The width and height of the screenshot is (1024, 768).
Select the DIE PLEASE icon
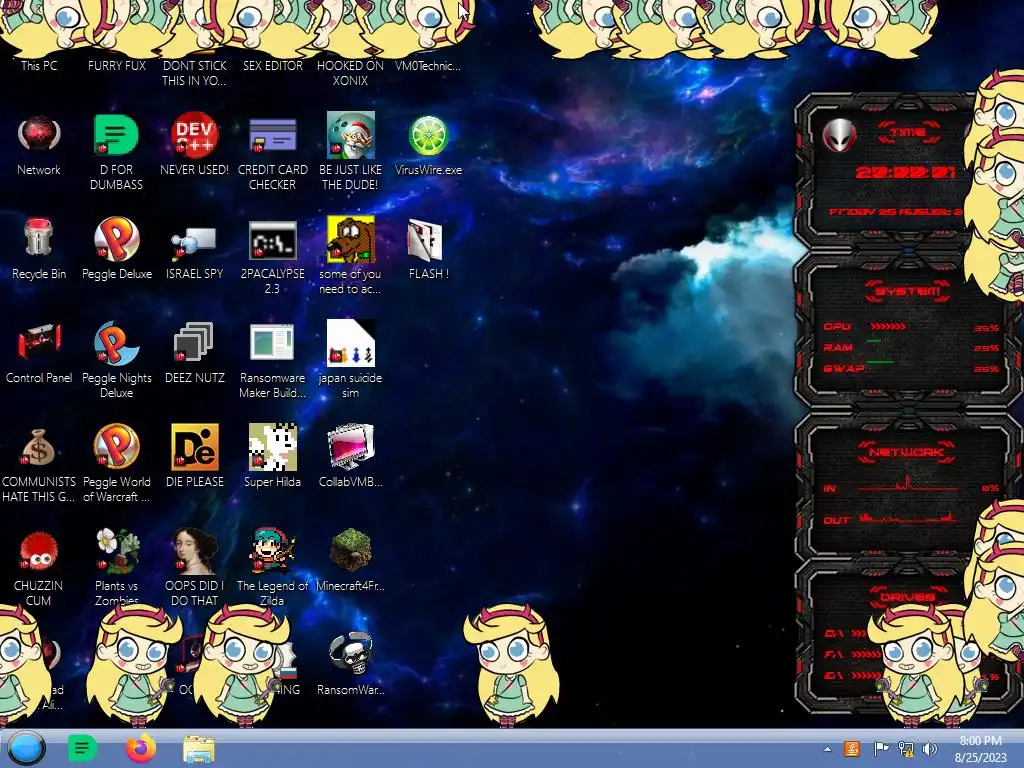coord(194,447)
